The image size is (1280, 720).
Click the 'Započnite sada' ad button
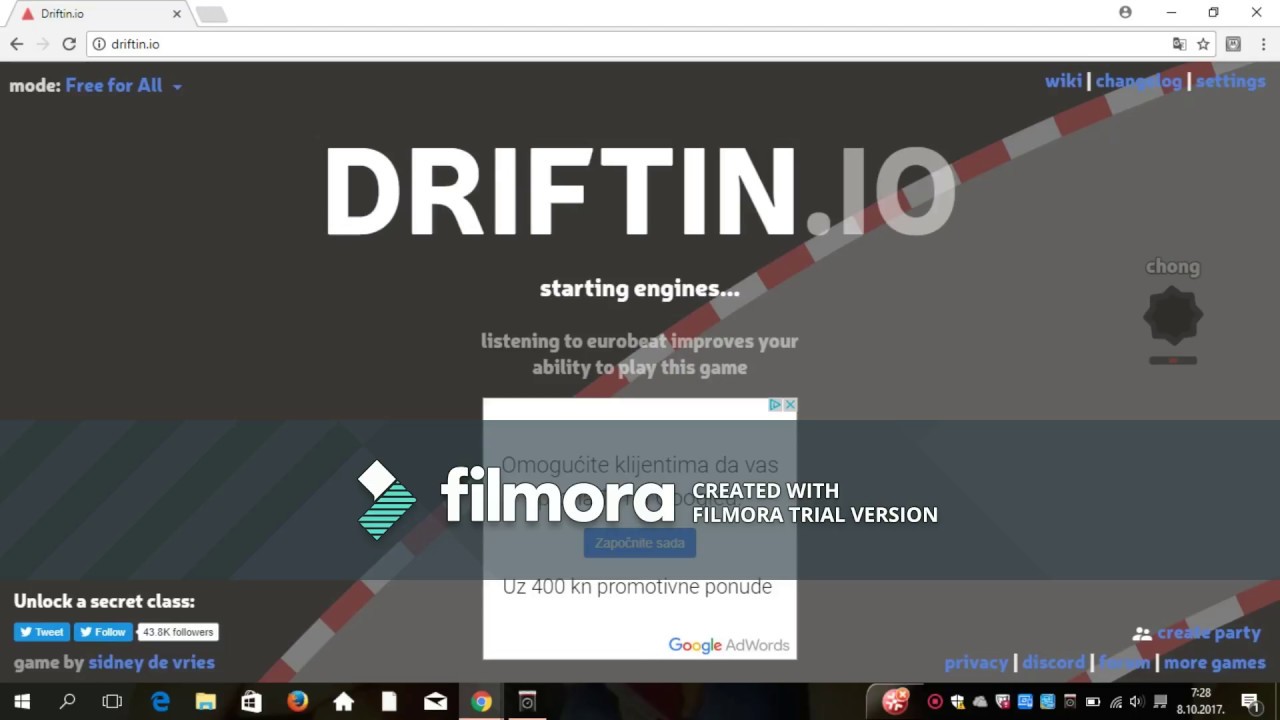pos(640,543)
